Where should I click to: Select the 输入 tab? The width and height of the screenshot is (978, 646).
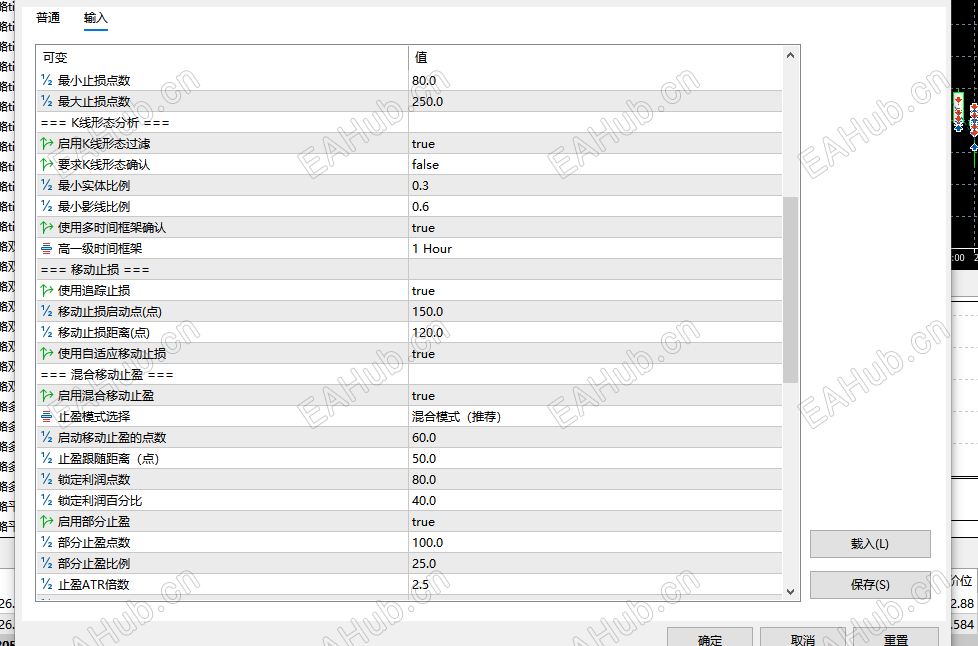pos(96,17)
